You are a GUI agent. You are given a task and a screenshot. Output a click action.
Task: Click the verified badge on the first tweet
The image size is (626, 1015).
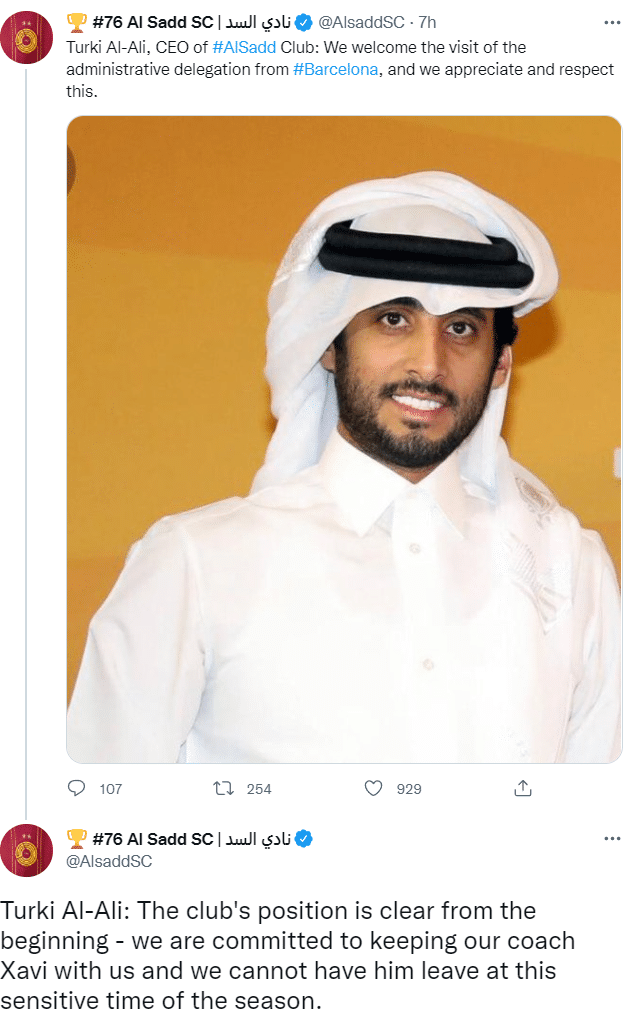click(305, 22)
